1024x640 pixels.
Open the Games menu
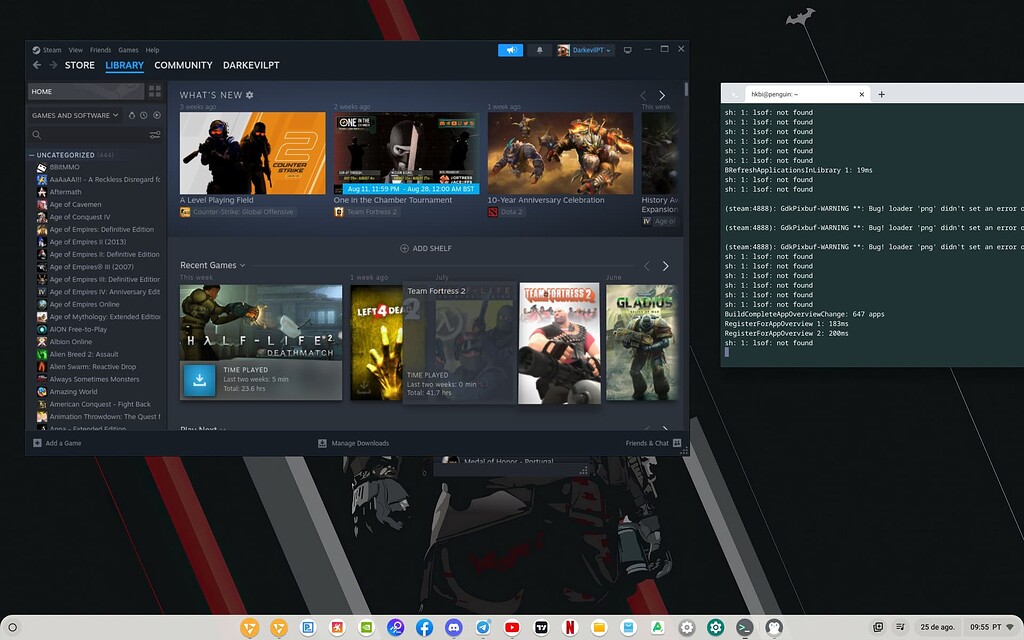(x=128, y=50)
